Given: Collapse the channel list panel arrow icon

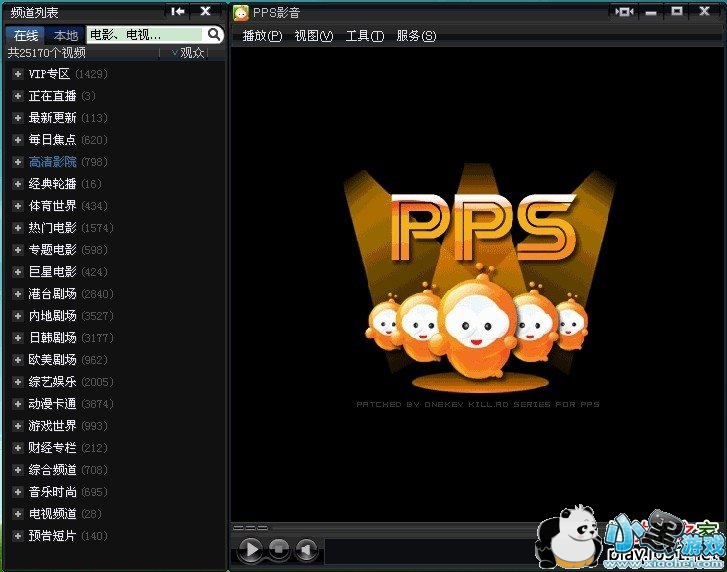Looking at the screenshot, I should pyautogui.click(x=178, y=11).
